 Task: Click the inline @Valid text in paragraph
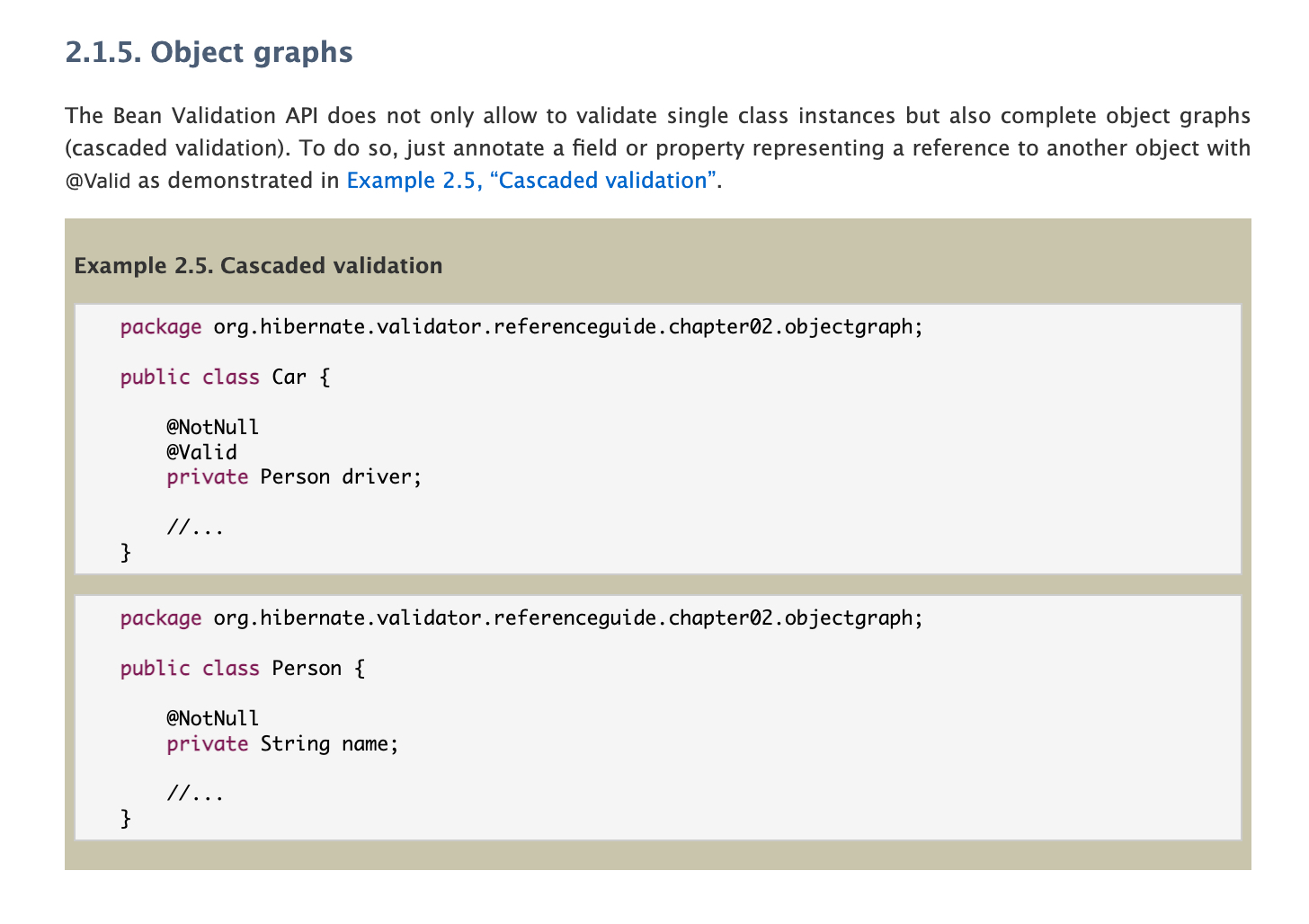[98, 182]
